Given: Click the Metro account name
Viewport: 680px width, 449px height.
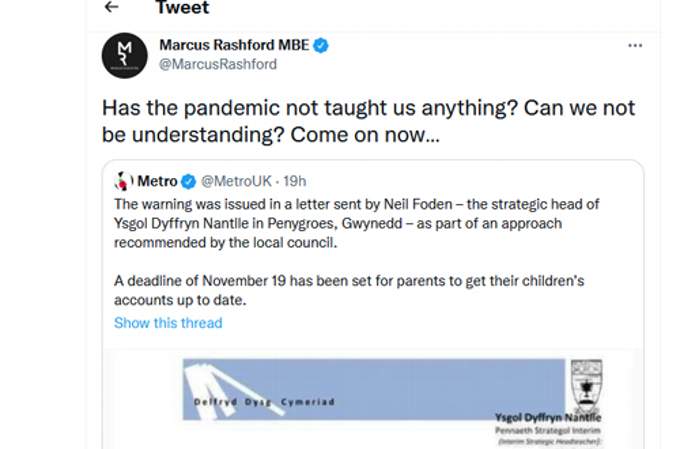Looking at the screenshot, I should coord(156,181).
